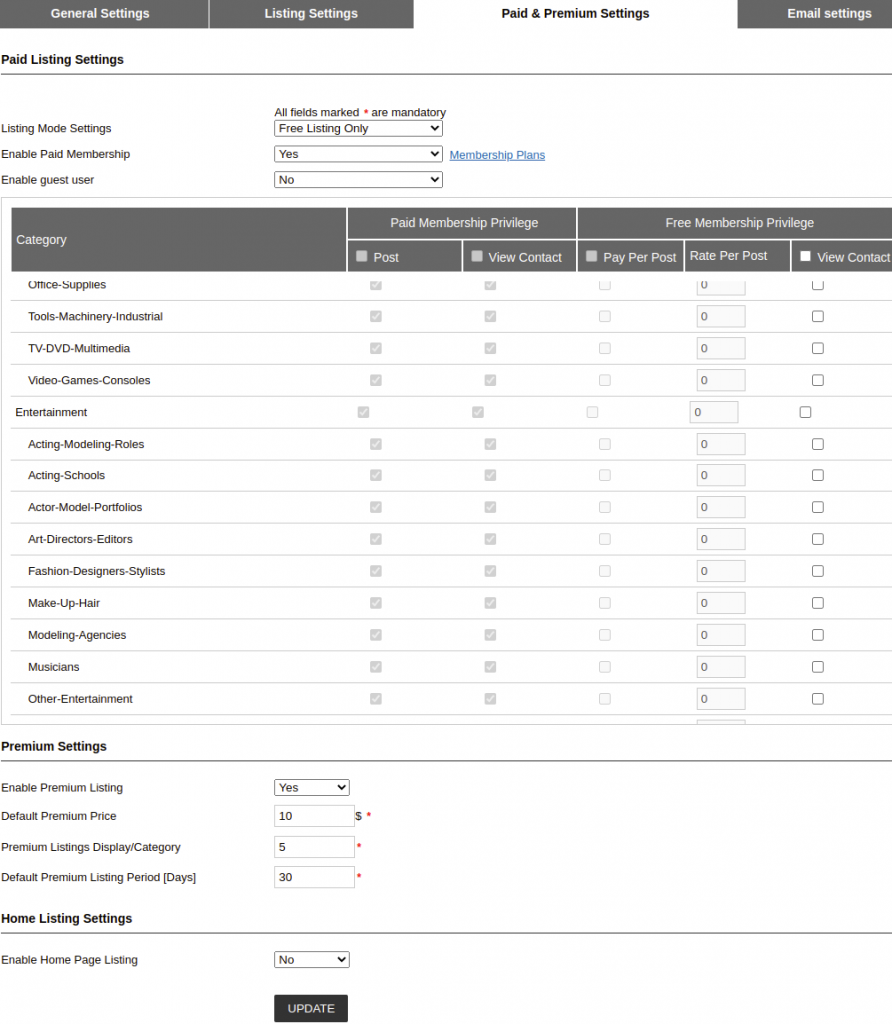Click Rate Per Post field for Acting-Schools
Viewport: 892px width, 1024px height.
(x=721, y=475)
